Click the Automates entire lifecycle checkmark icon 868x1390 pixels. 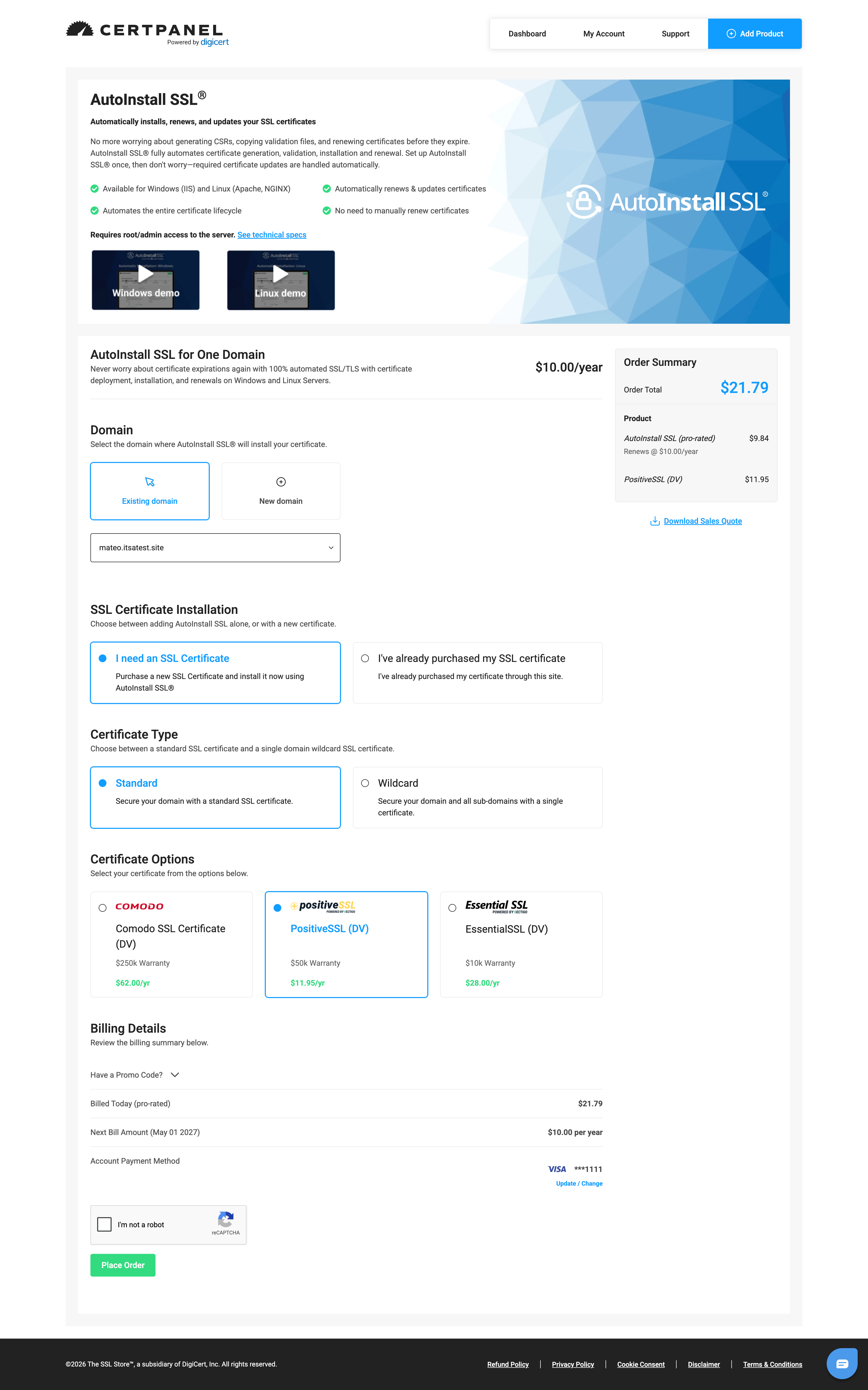[x=95, y=211]
